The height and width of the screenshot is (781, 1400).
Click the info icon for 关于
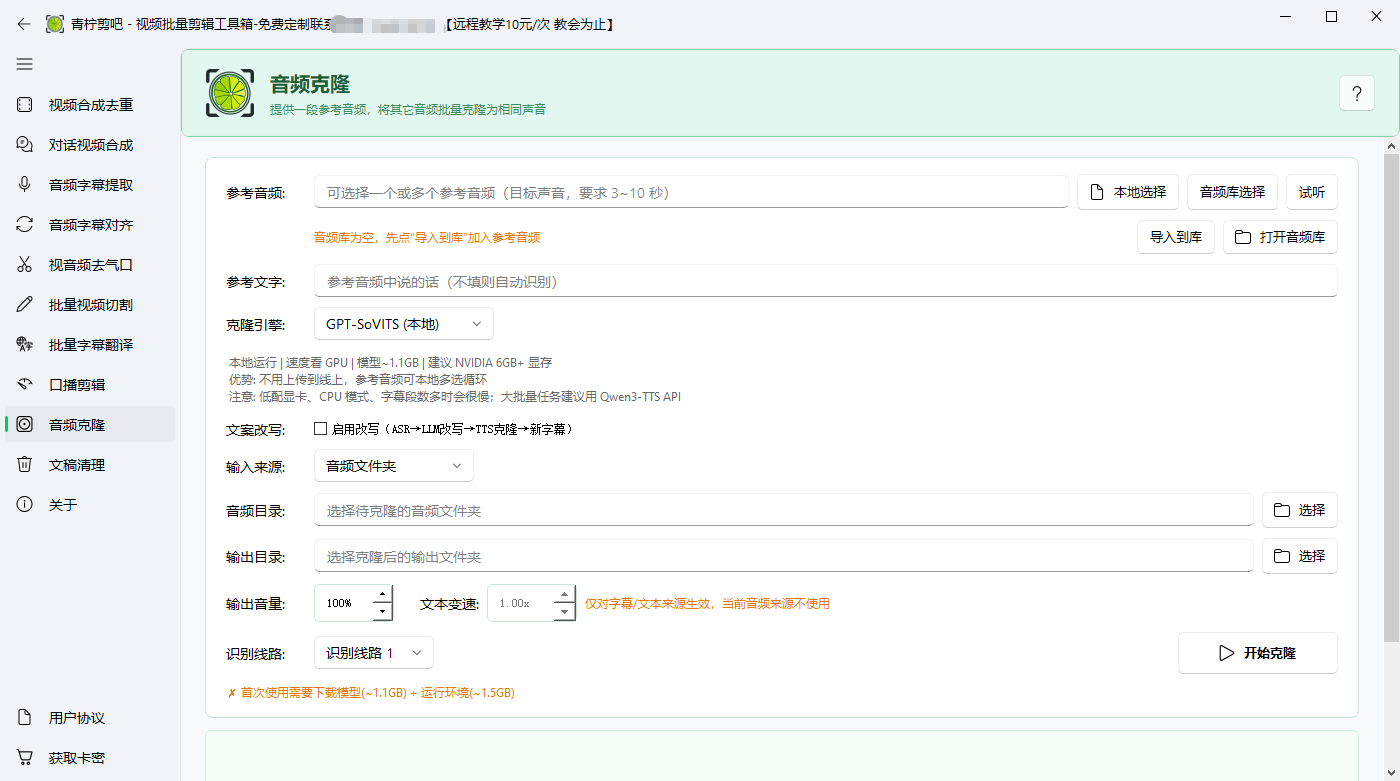25,505
